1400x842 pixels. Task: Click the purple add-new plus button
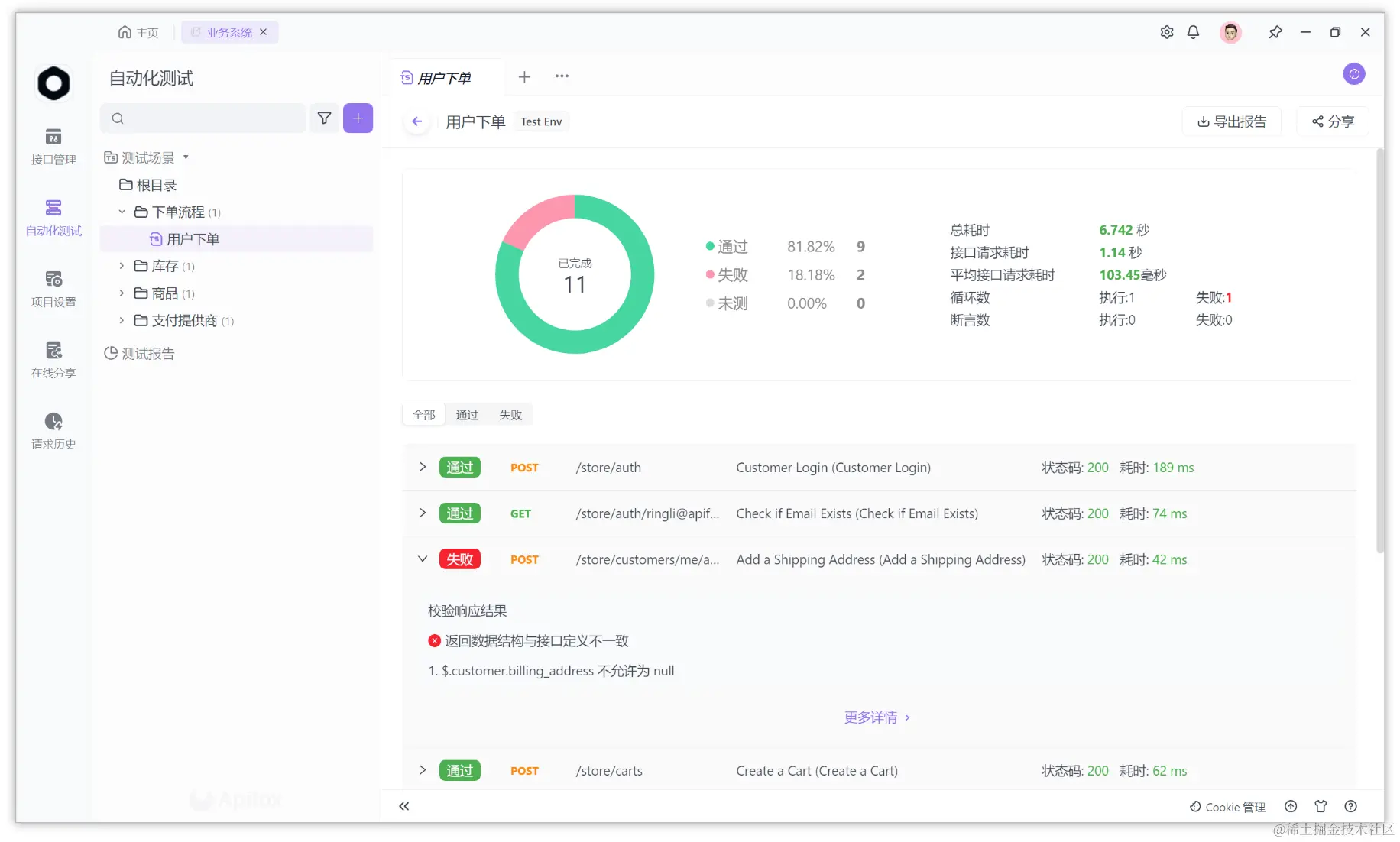pos(358,118)
